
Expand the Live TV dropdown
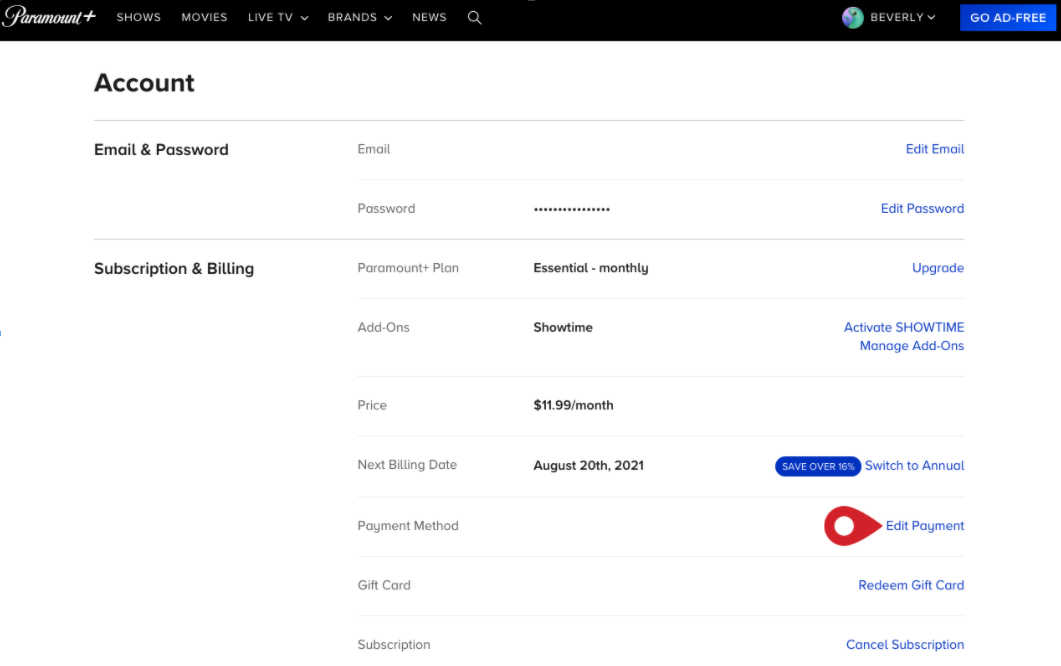point(277,18)
